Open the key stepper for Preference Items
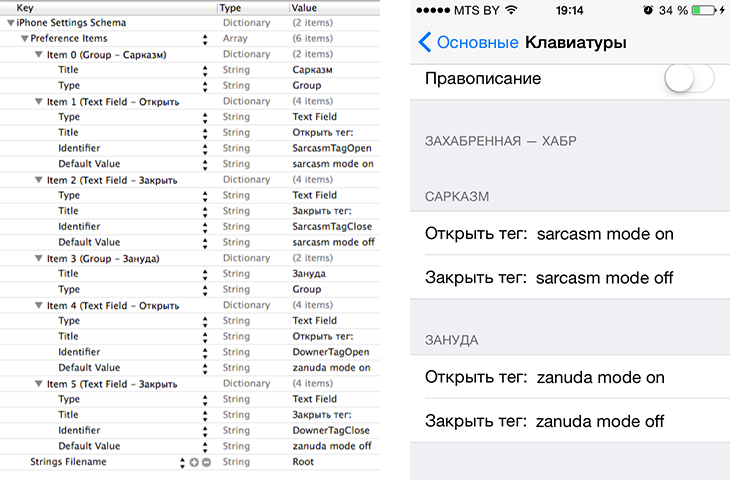Image resolution: width=730 pixels, height=480 pixels. click(x=205, y=40)
